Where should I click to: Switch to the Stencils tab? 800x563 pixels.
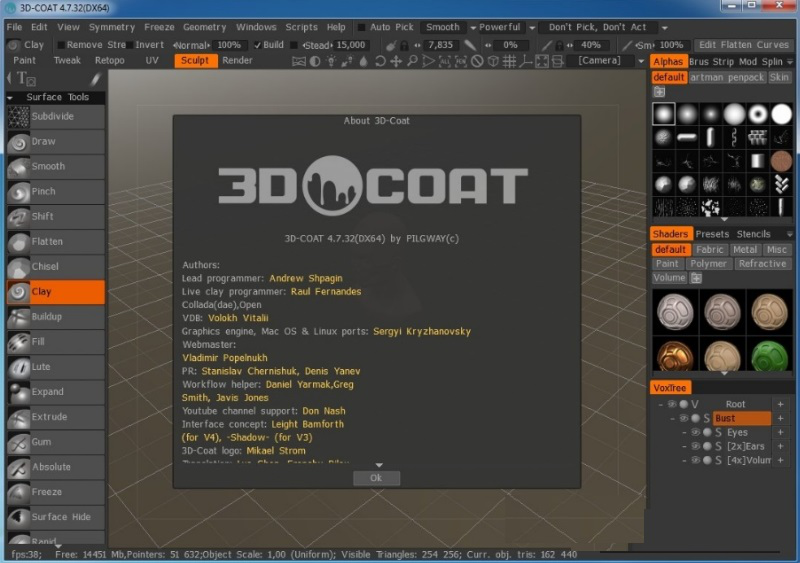click(x=753, y=234)
